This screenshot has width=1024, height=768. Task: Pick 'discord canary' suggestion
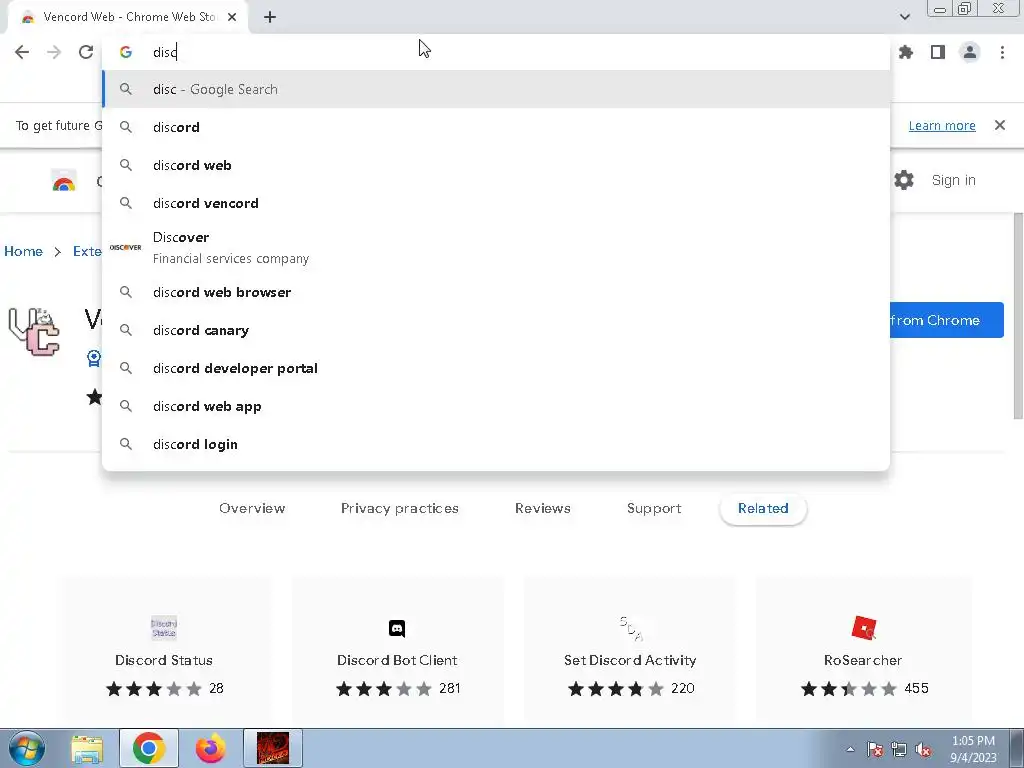tap(496, 330)
